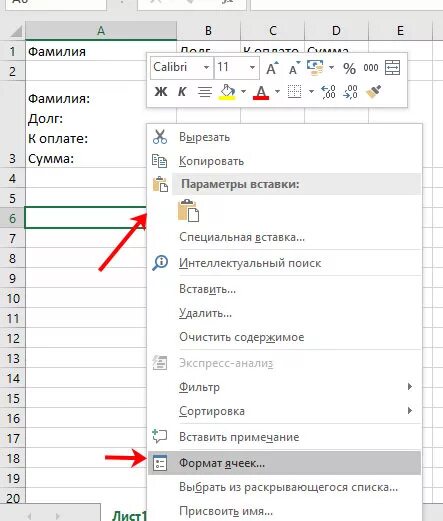Select Очистить содержимое entry
443x521 pixels.
285,337
